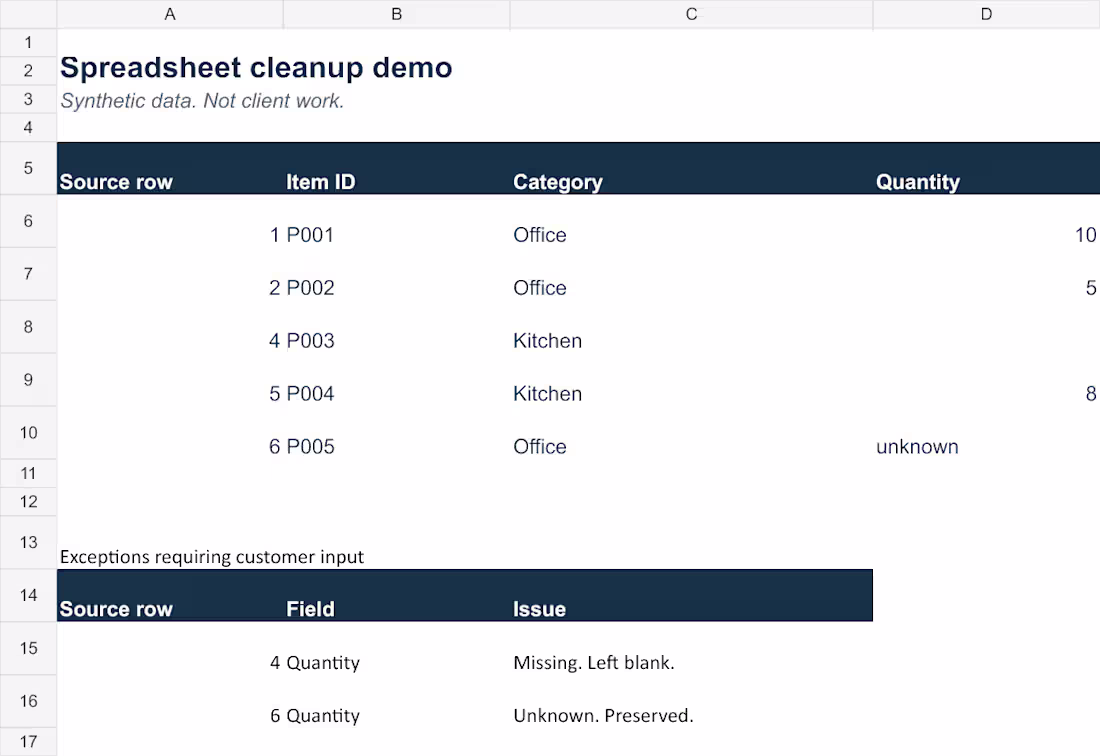
Task: Select column B header
Action: pos(396,14)
